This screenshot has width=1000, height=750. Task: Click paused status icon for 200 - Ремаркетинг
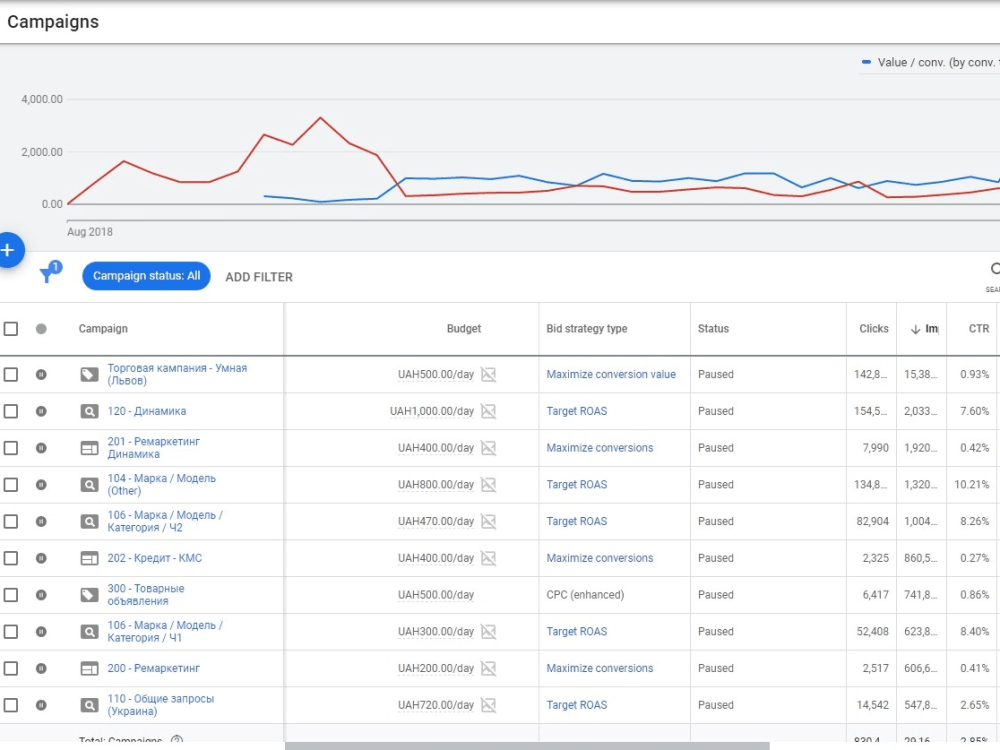pos(41,668)
